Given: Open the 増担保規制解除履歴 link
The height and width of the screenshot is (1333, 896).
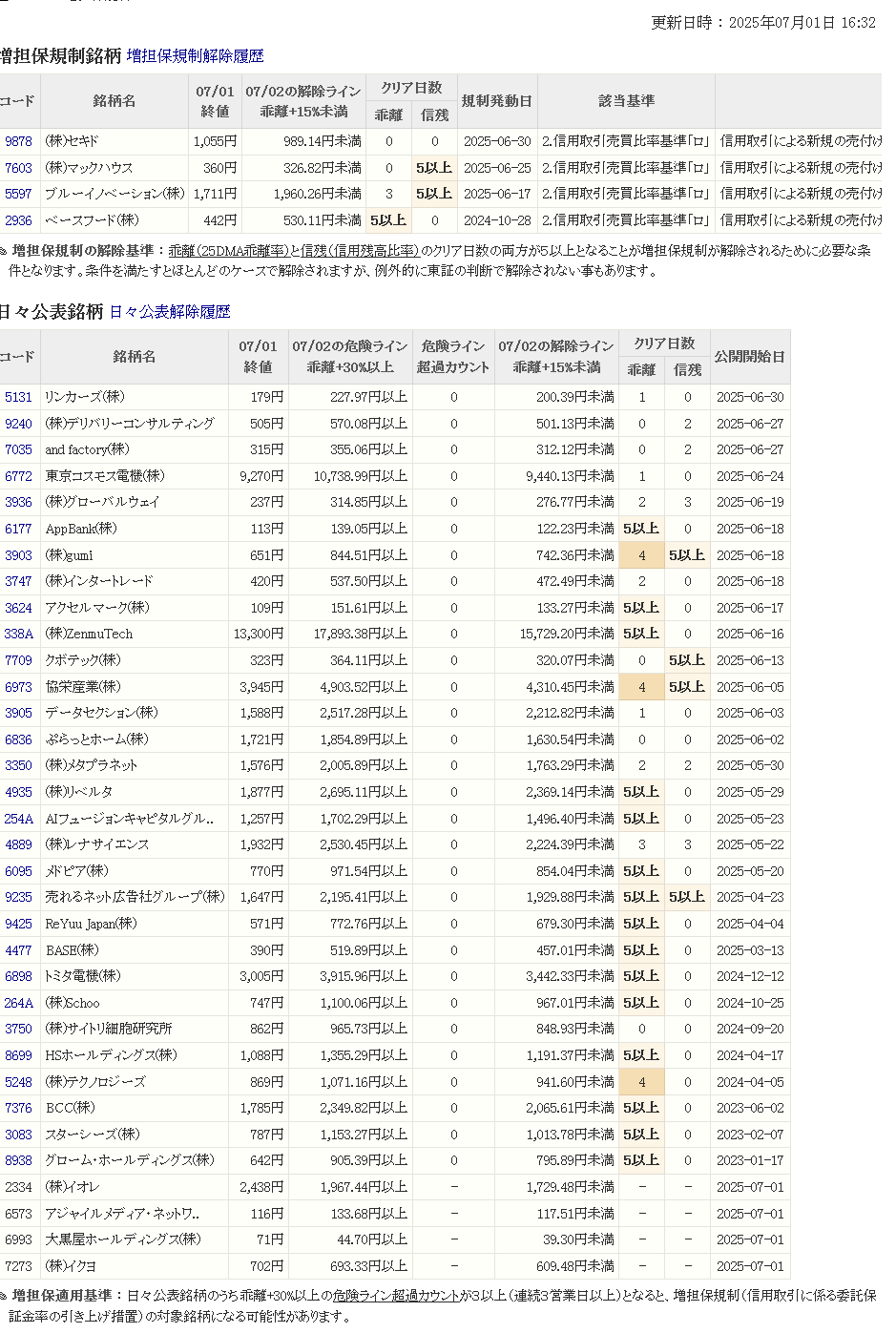Looking at the screenshot, I should [195, 56].
